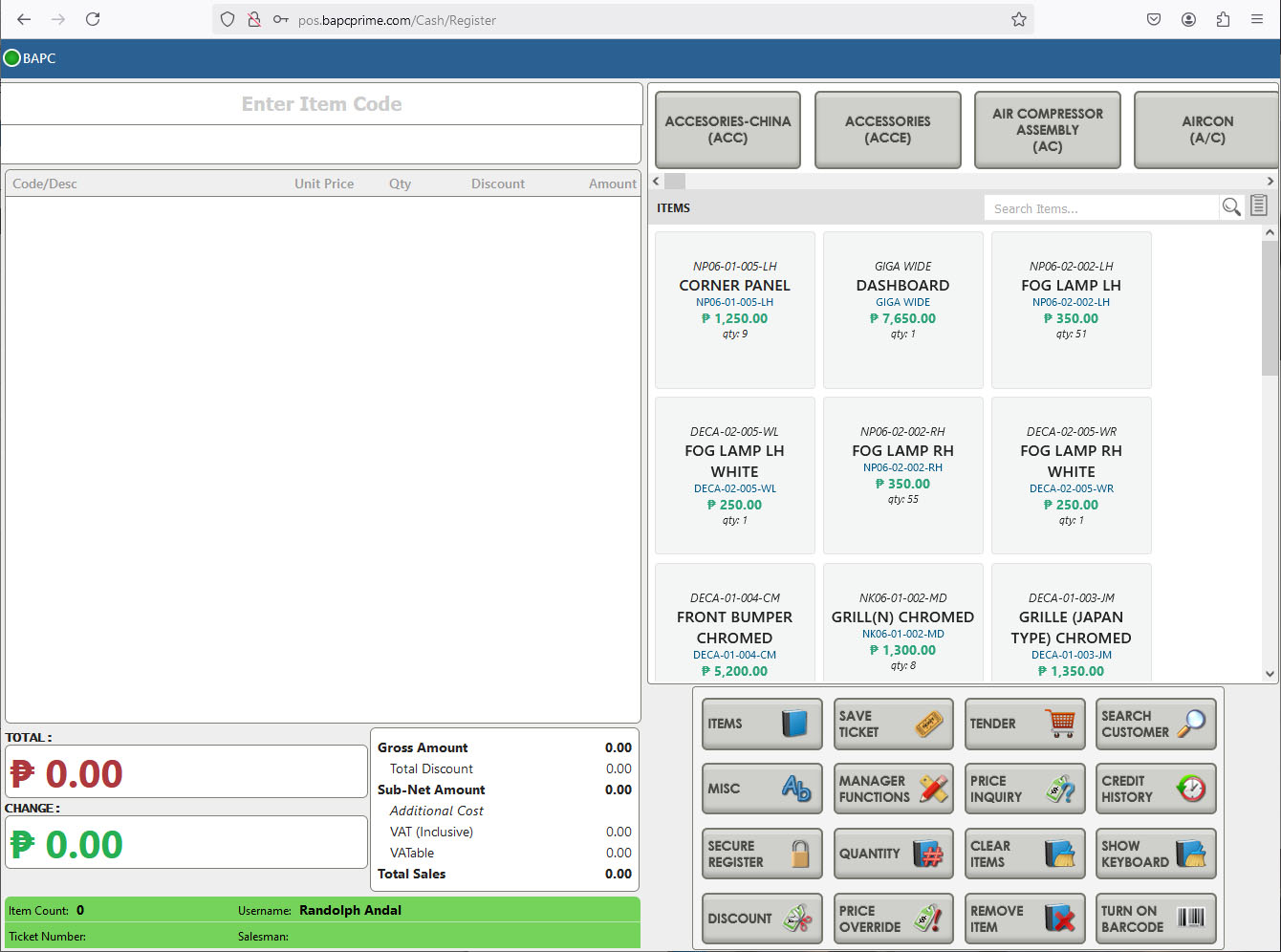This screenshot has width=1281, height=952.
Task: Select the AIRCON (A/C) category
Action: [x=1206, y=130]
